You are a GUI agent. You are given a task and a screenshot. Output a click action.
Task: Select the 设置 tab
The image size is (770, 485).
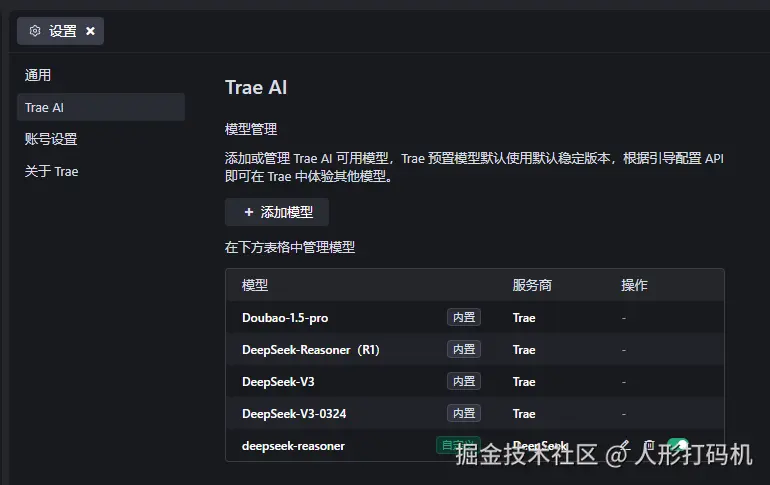click(60, 31)
